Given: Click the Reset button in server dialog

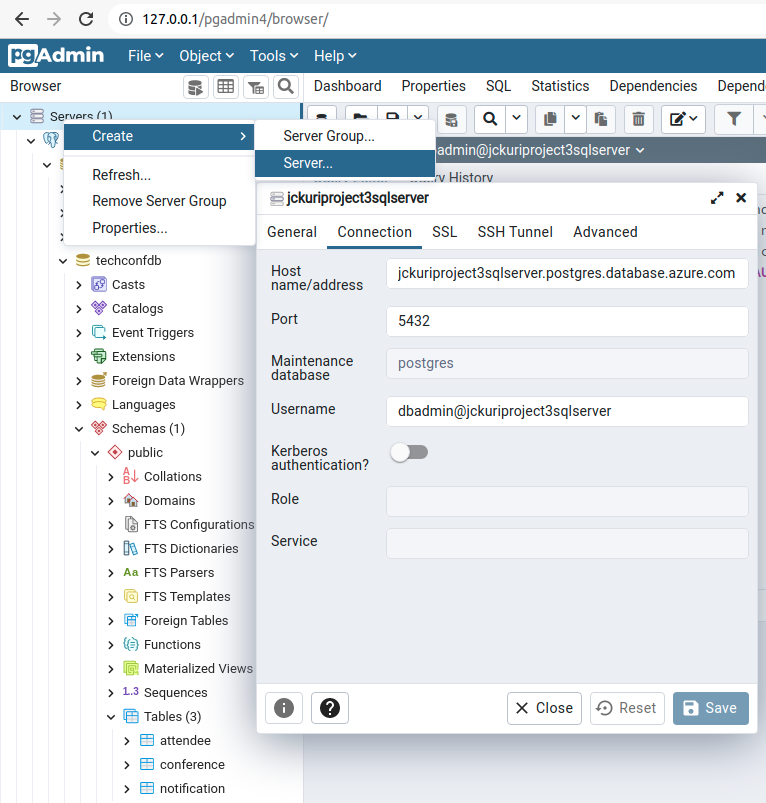Looking at the screenshot, I should (x=627, y=708).
